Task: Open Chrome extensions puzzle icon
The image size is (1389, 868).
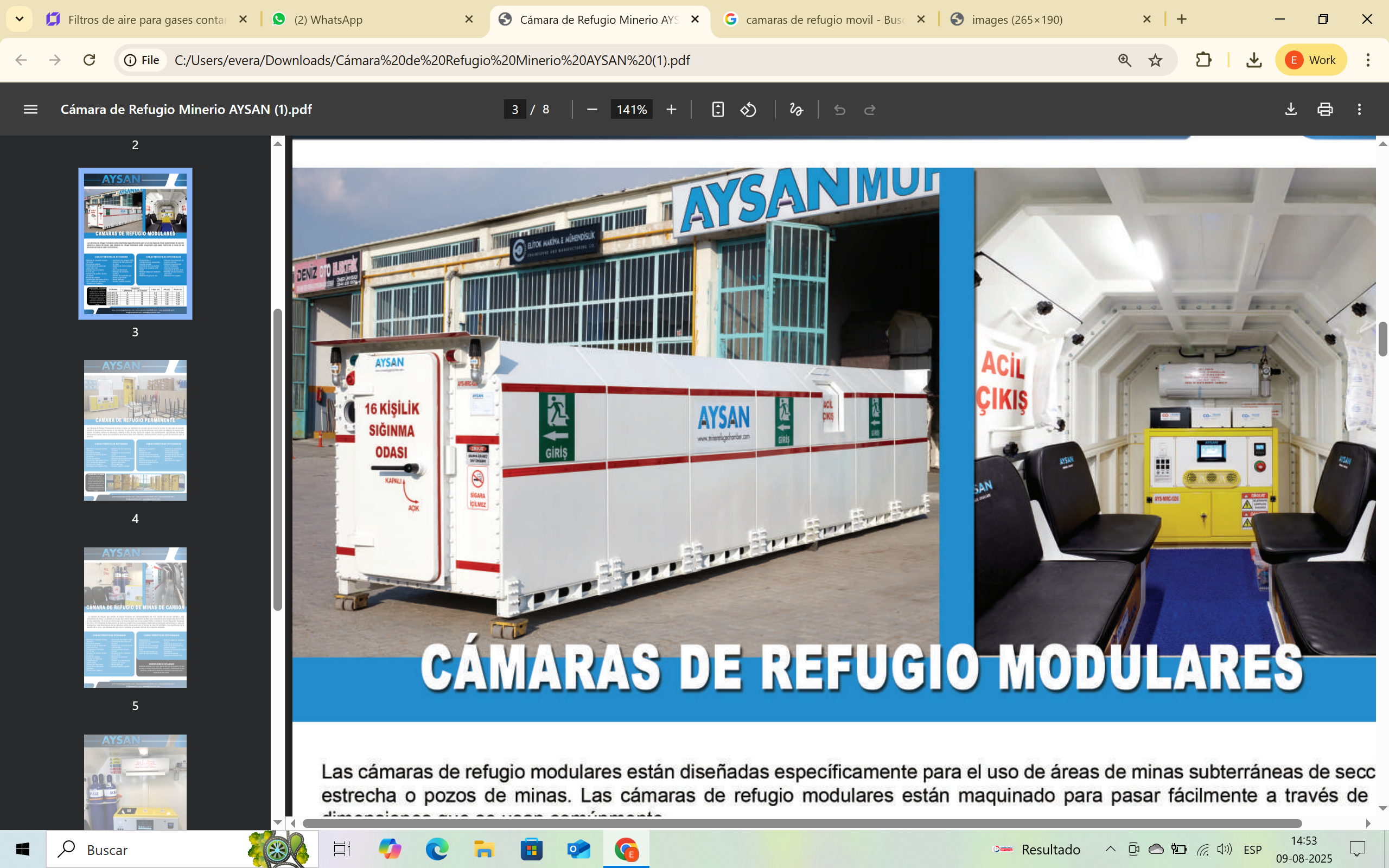Action: 1203,60
